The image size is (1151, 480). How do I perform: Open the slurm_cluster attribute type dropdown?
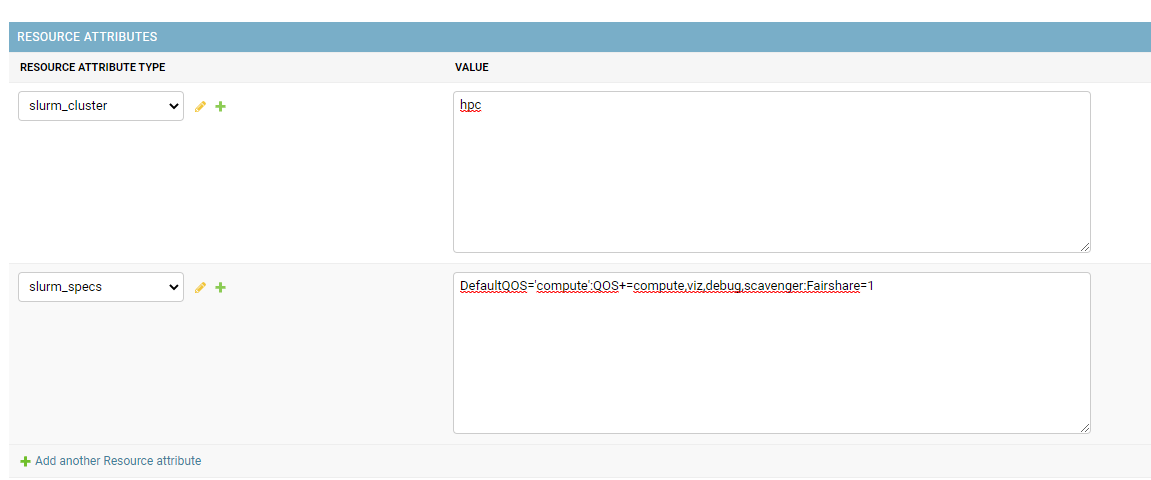(101, 106)
